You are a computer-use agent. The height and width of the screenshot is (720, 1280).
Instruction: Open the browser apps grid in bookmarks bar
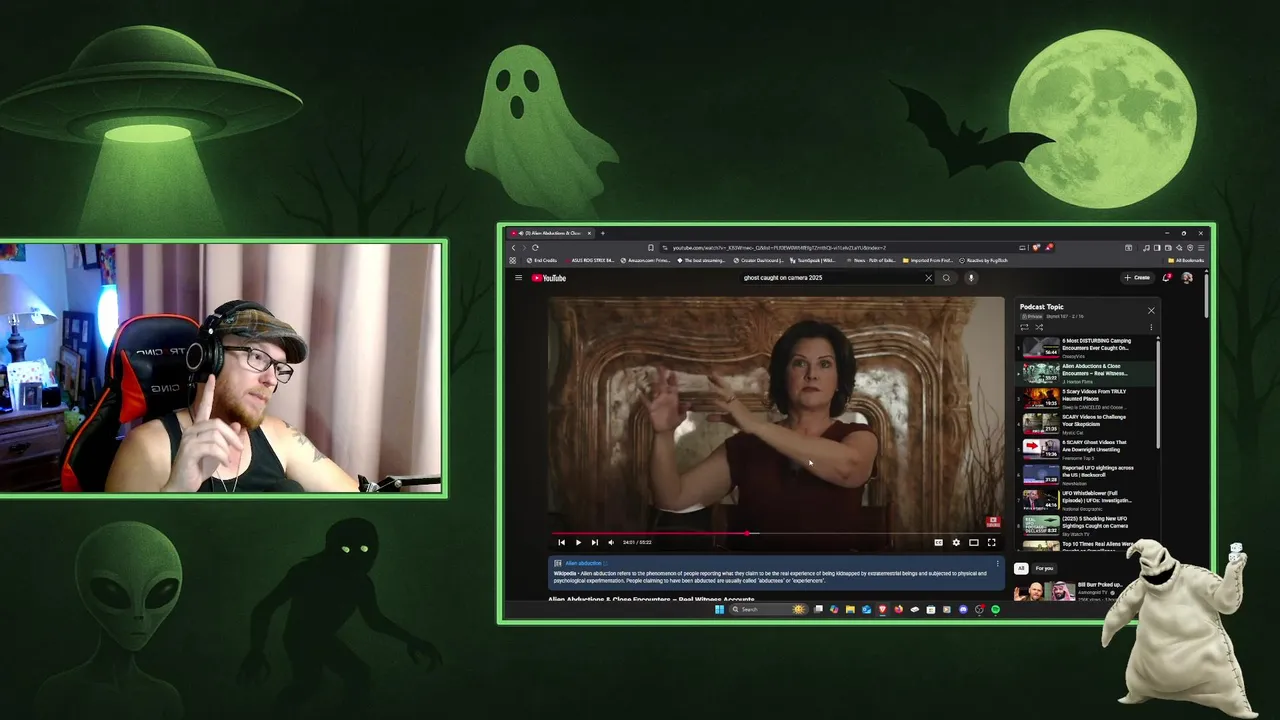(512, 260)
